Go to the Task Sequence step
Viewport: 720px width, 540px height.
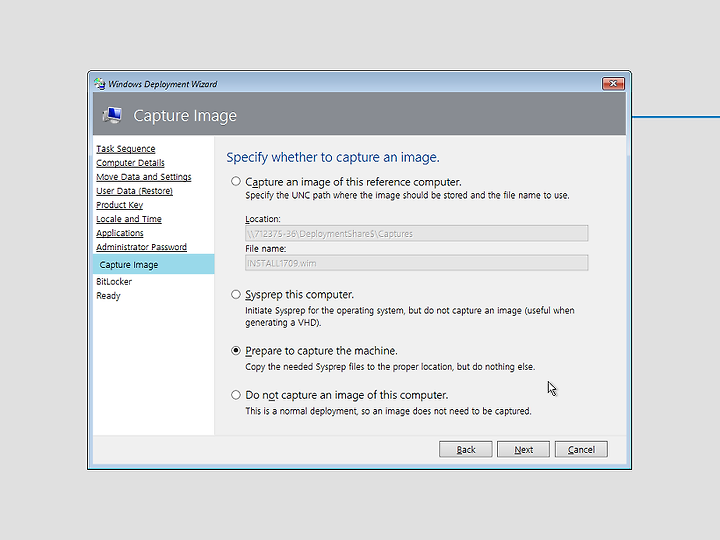[x=126, y=149]
